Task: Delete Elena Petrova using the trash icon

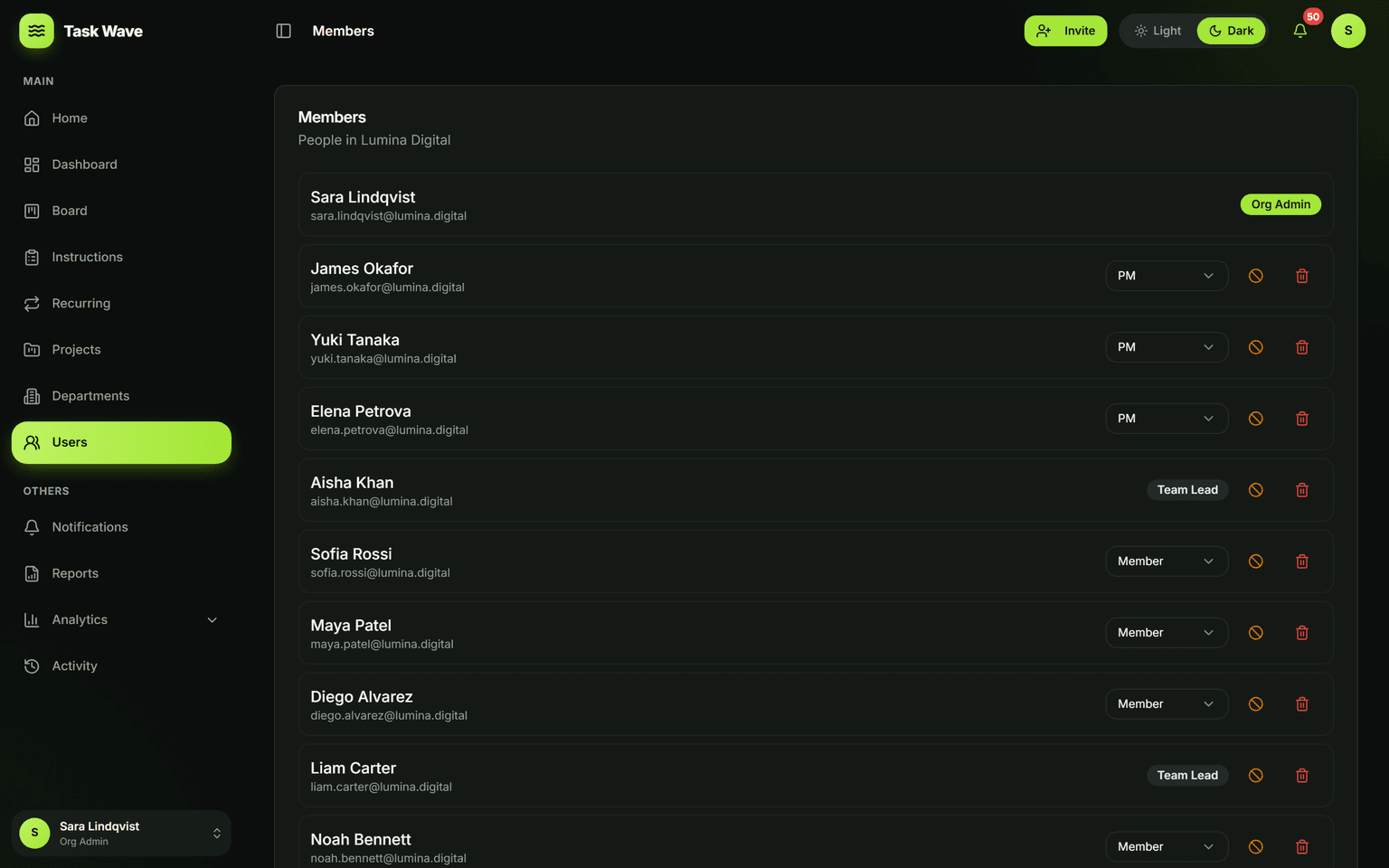Action: (1302, 419)
